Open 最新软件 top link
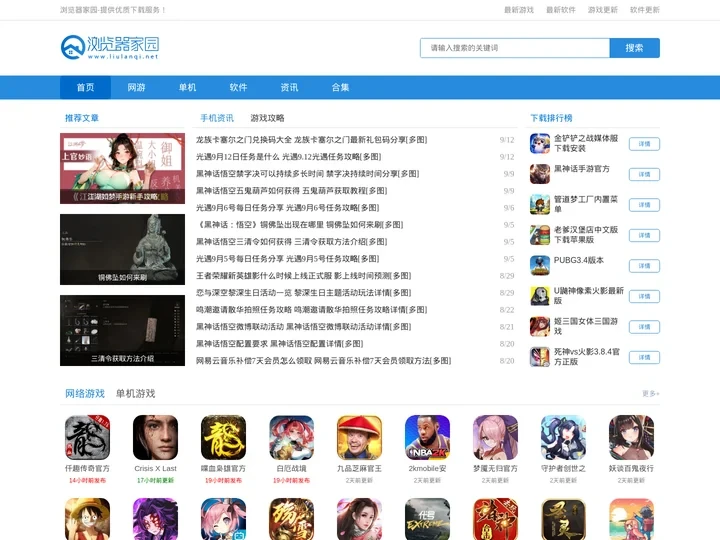 [561, 10]
